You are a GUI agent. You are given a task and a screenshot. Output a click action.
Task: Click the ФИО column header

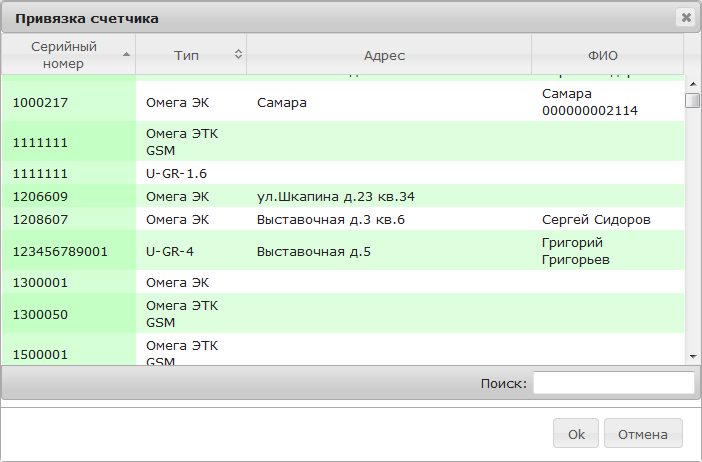(604, 55)
